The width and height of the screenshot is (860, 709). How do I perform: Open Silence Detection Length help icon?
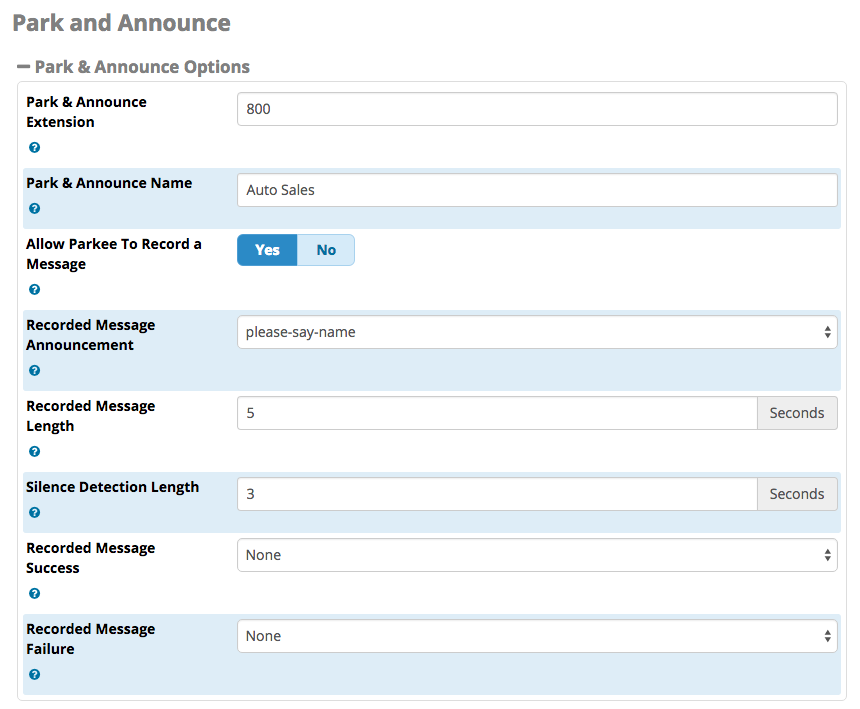[35, 513]
